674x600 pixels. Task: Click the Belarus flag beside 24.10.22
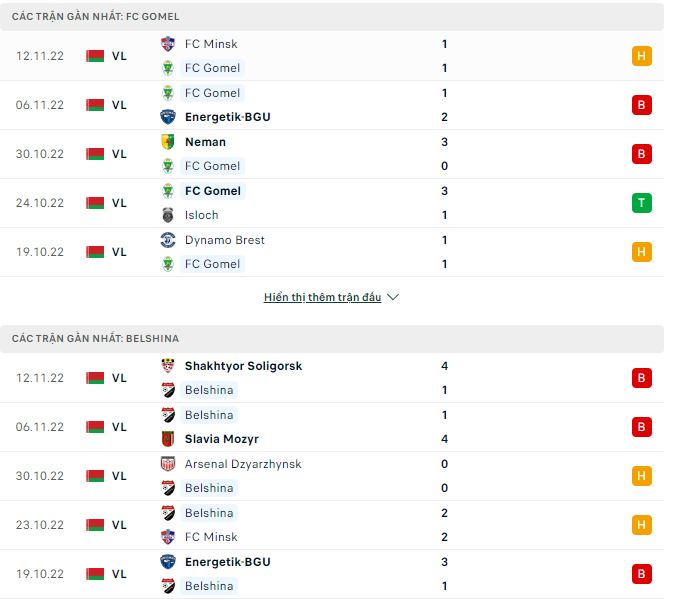click(x=95, y=203)
